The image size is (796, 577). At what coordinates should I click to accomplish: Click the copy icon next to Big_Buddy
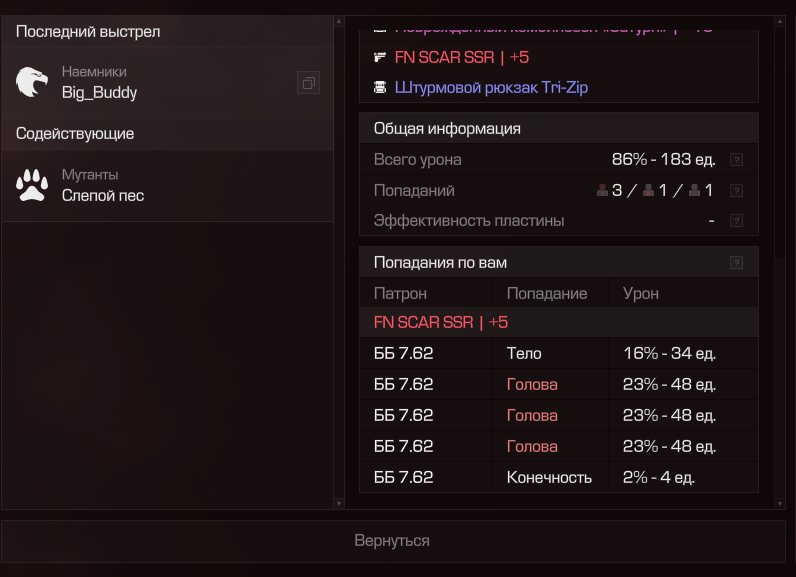click(x=308, y=83)
